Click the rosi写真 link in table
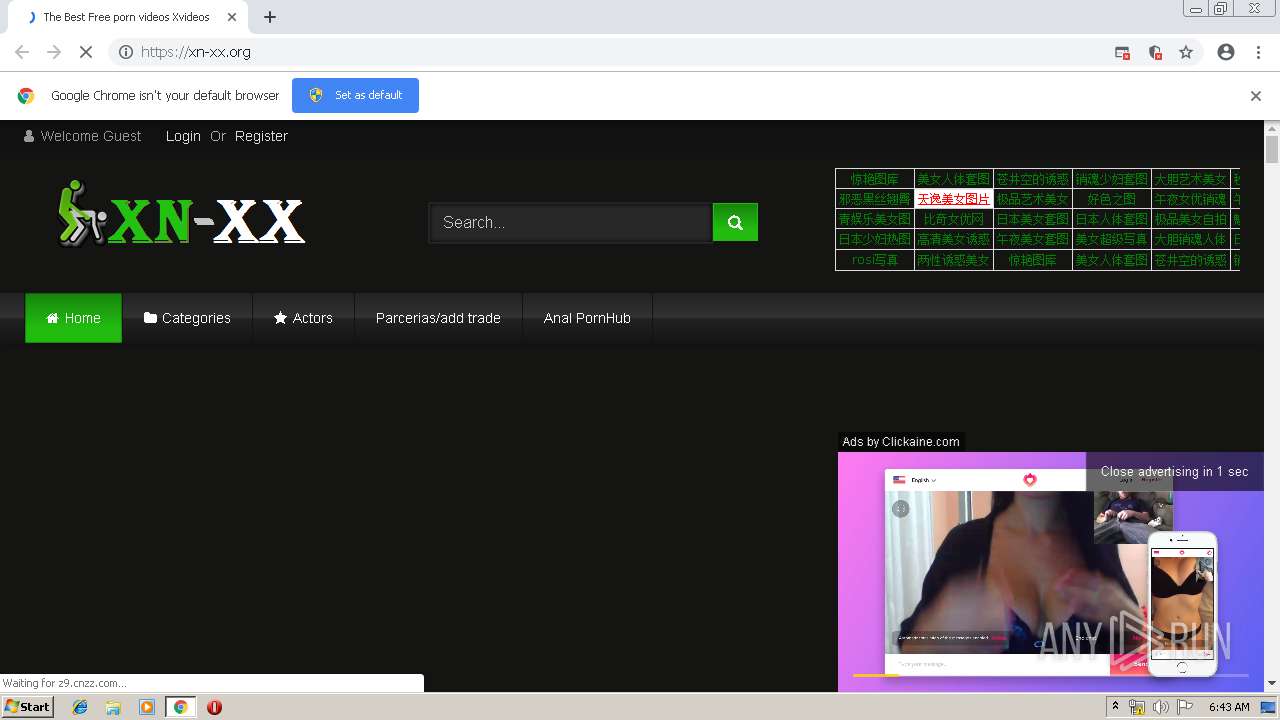Image resolution: width=1280 pixels, height=720 pixels. tap(875, 260)
